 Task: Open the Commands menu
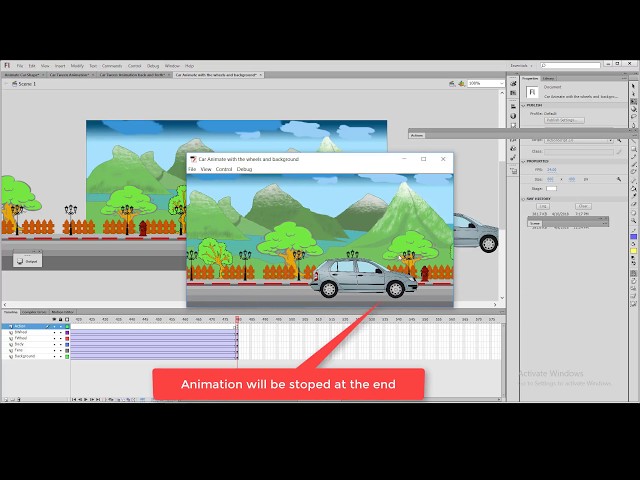click(112, 66)
